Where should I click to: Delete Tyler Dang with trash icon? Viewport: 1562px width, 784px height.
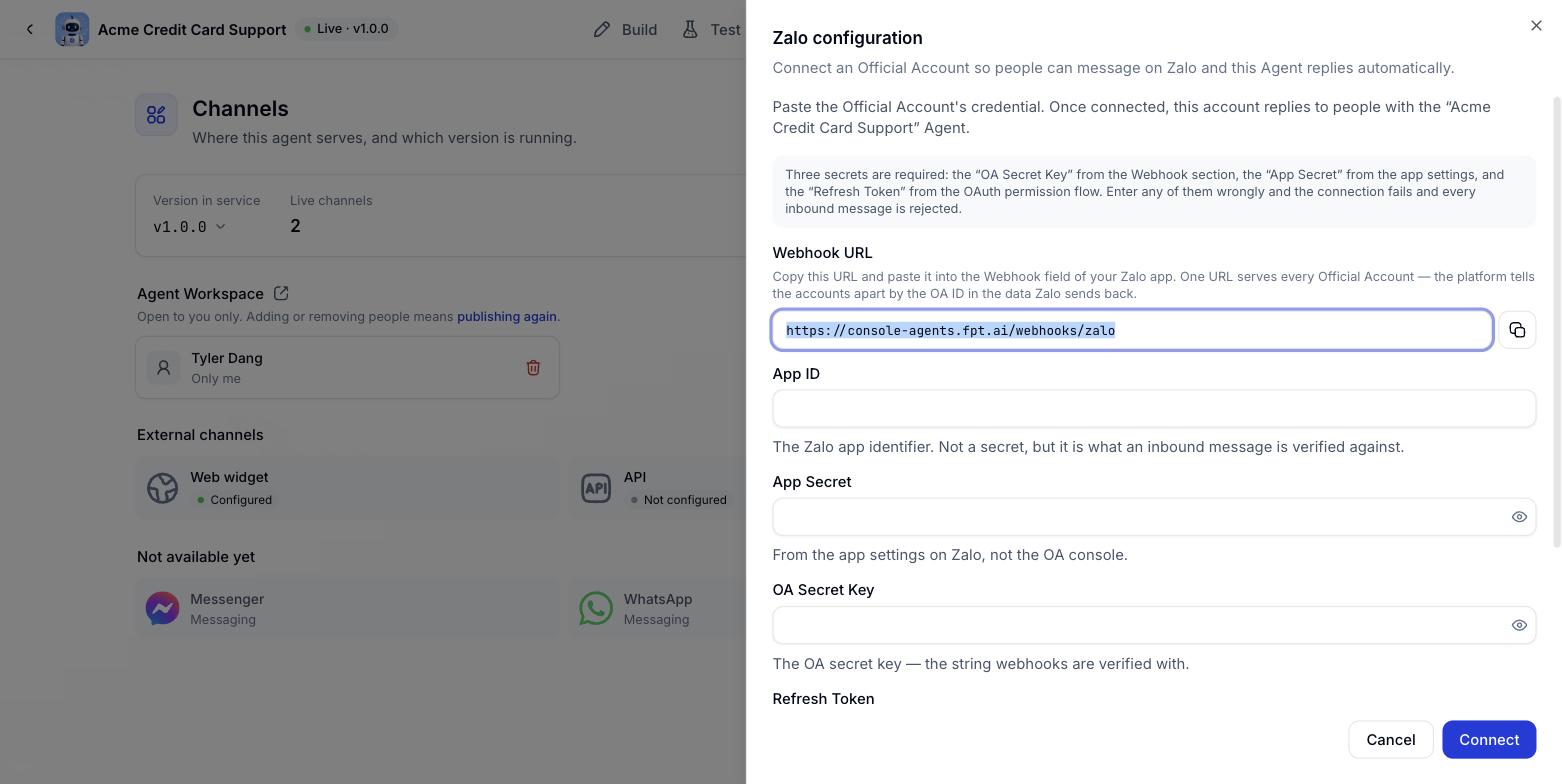pyautogui.click(x=533, y=368)
